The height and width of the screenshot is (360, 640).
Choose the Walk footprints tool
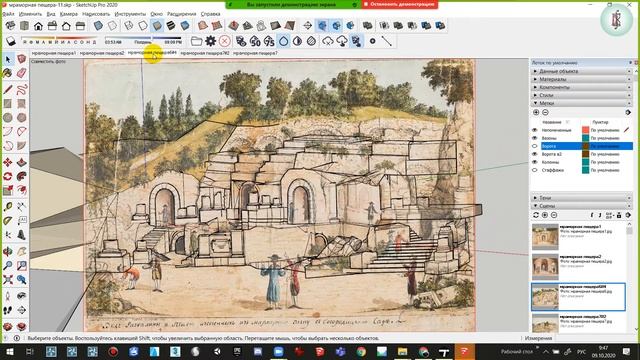point(8,310)
